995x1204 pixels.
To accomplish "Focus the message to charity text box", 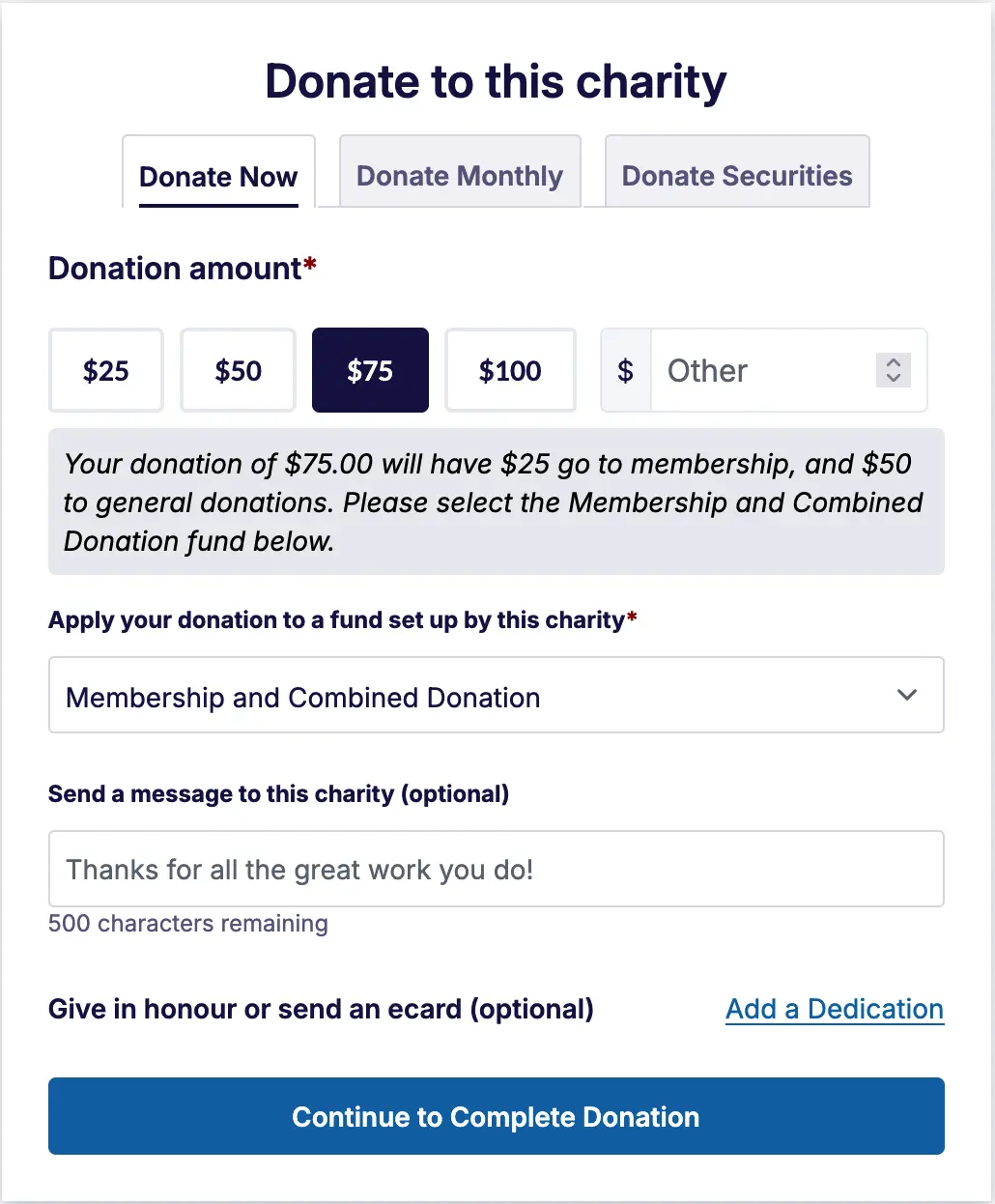I will point(496,869).
